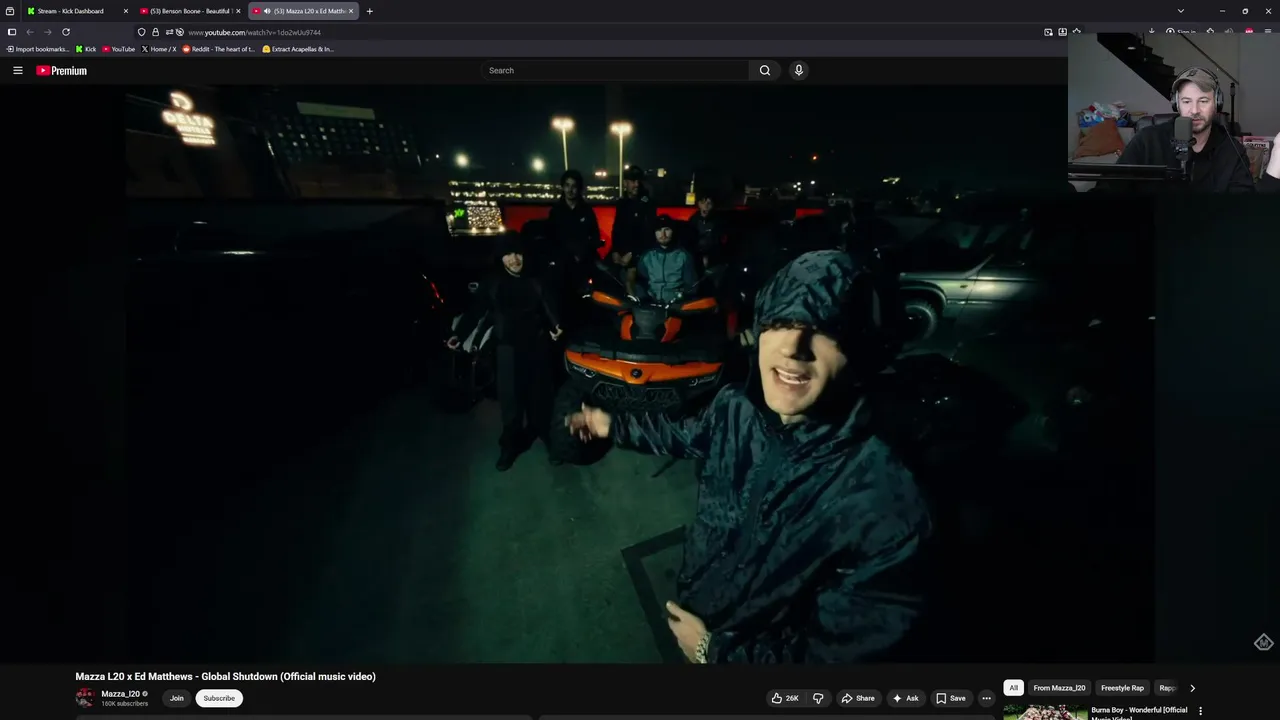Viewport: 1280px width, 720px height.
Task: Toggle the browser sidebar button
Action: coord(12,32)
